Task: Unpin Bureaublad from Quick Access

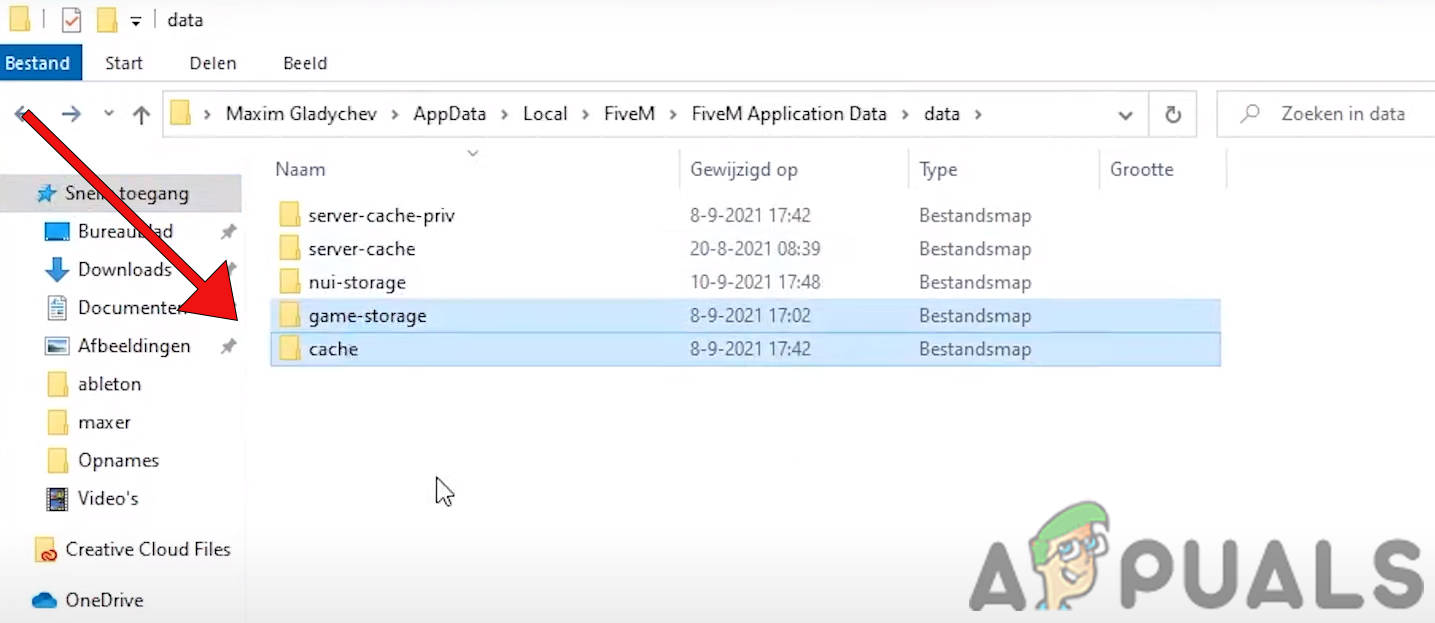Action: click(228, 231)
